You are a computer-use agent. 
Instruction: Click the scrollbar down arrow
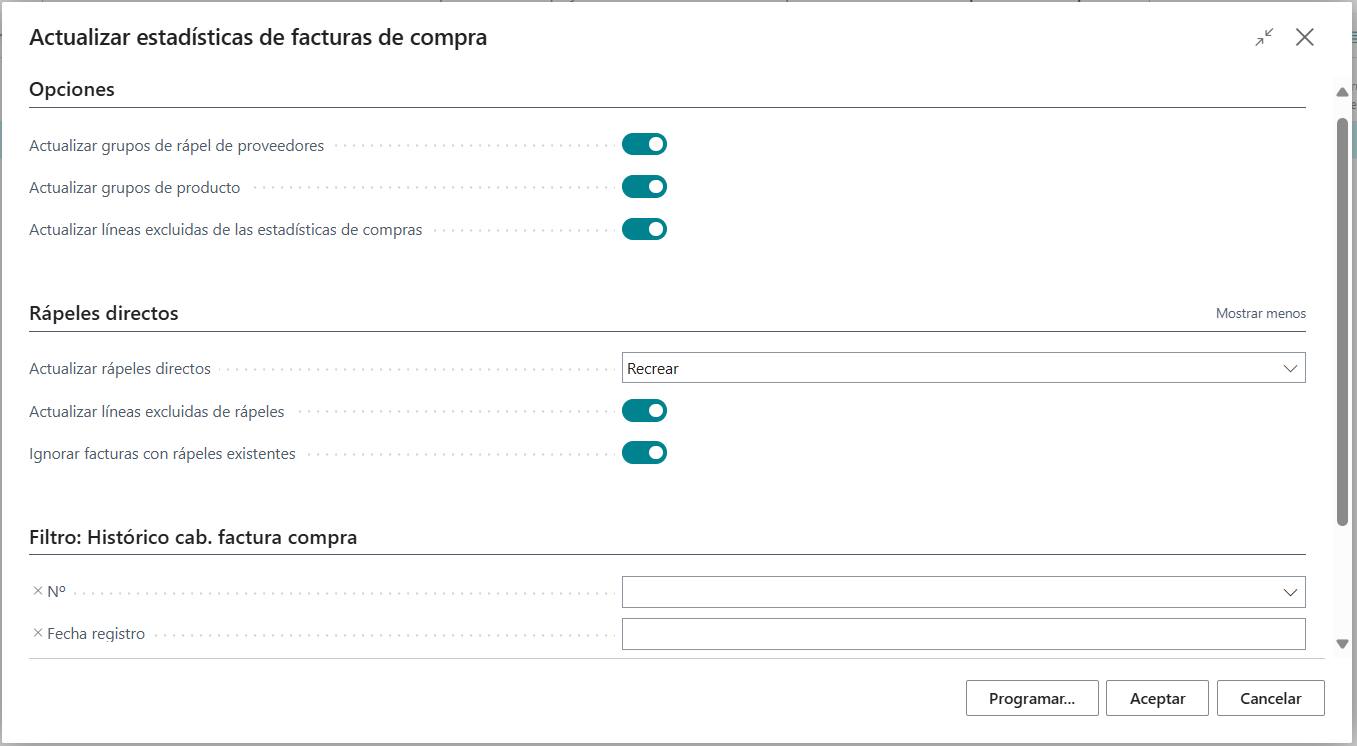pyautogui.click(x=1342, y=645)
